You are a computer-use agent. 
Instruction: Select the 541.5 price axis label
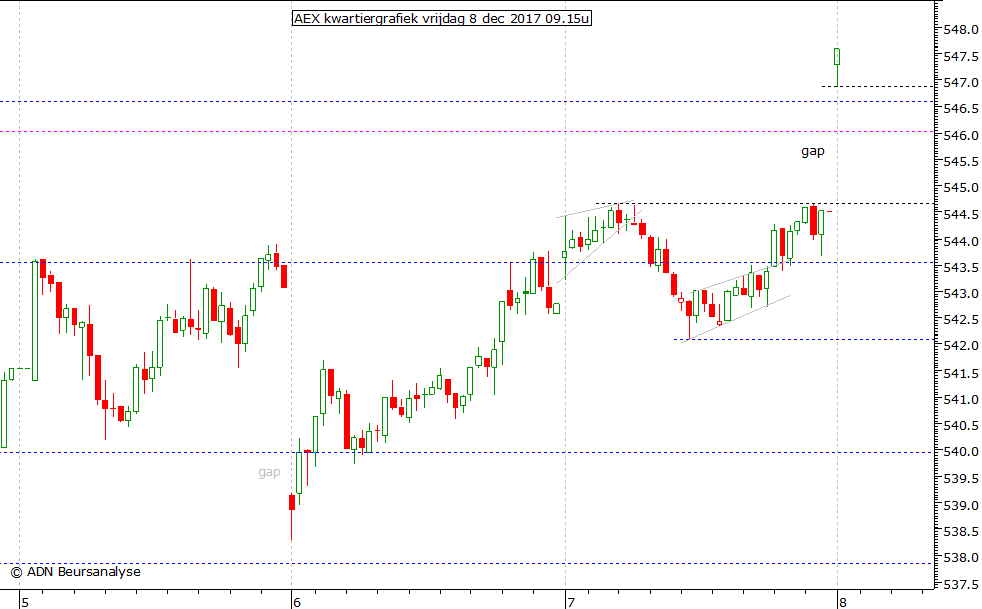tap(961, 373)
